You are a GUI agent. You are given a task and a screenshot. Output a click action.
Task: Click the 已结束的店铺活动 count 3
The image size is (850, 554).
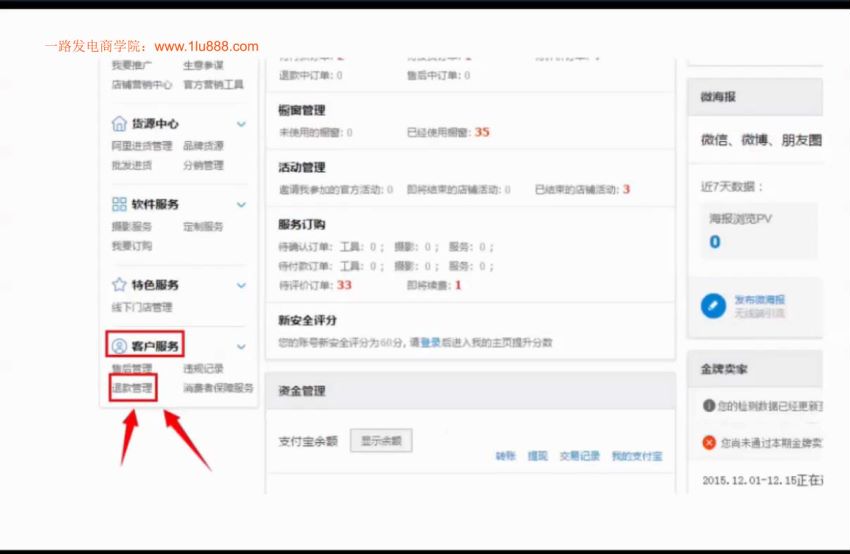pyautogui.click(x=626, y=189)
